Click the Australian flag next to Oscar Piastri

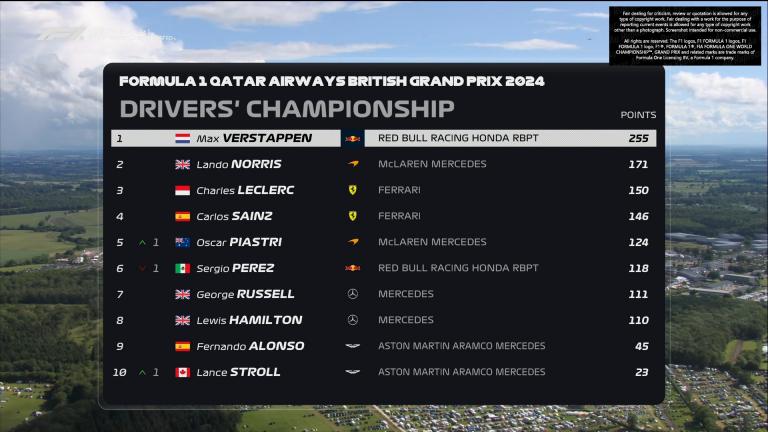point(183,242)
